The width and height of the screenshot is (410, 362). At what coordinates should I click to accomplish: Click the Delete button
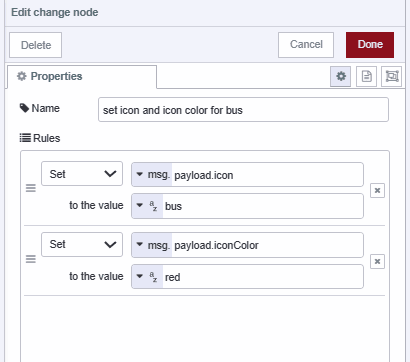pyautogui.click(x=36, y=45)
